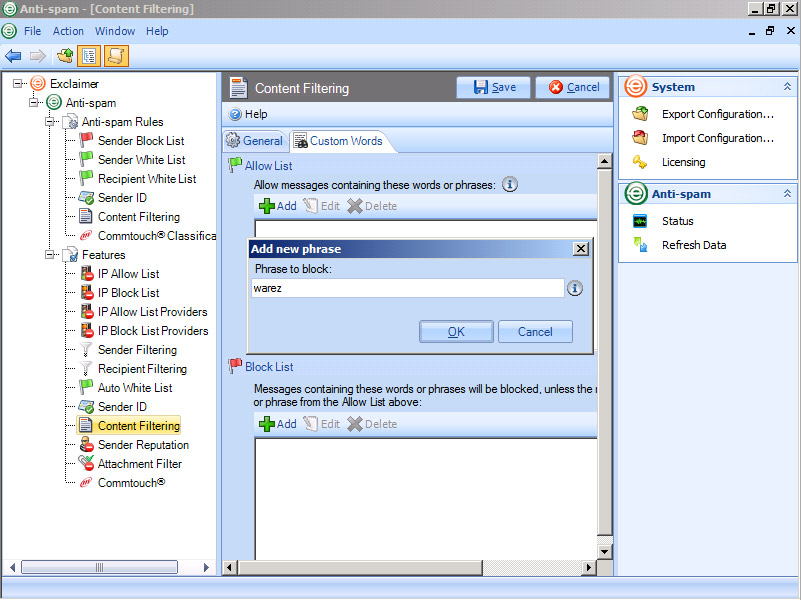
Task: Click Status in the Anti-spam pane
Action: (677, 221)
